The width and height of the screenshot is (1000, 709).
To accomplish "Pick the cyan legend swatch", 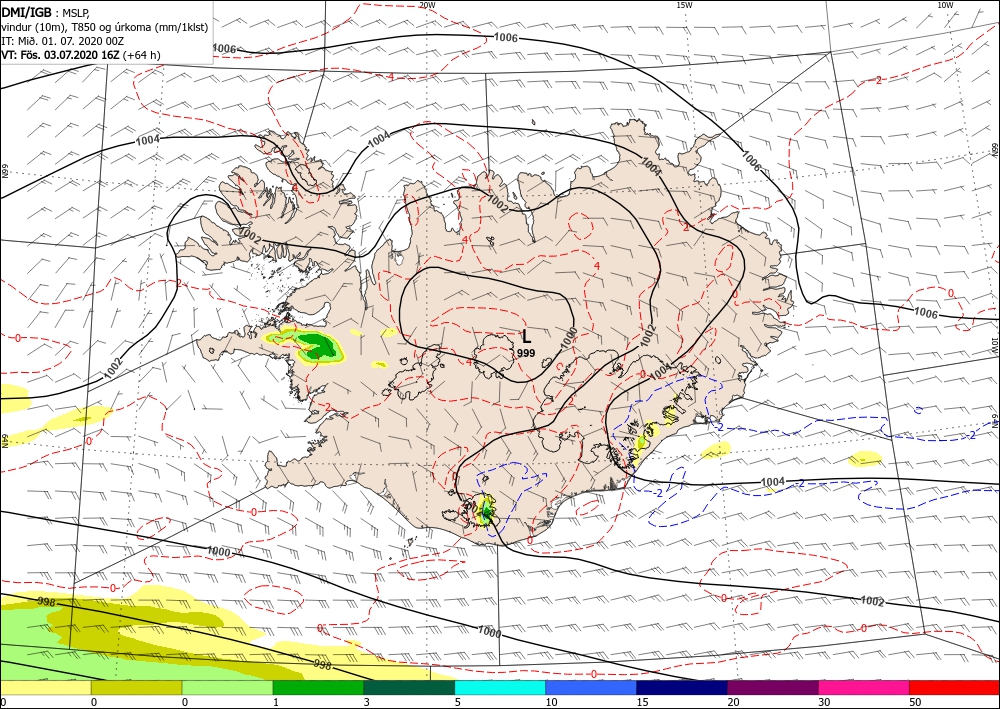I will (500, 687).
